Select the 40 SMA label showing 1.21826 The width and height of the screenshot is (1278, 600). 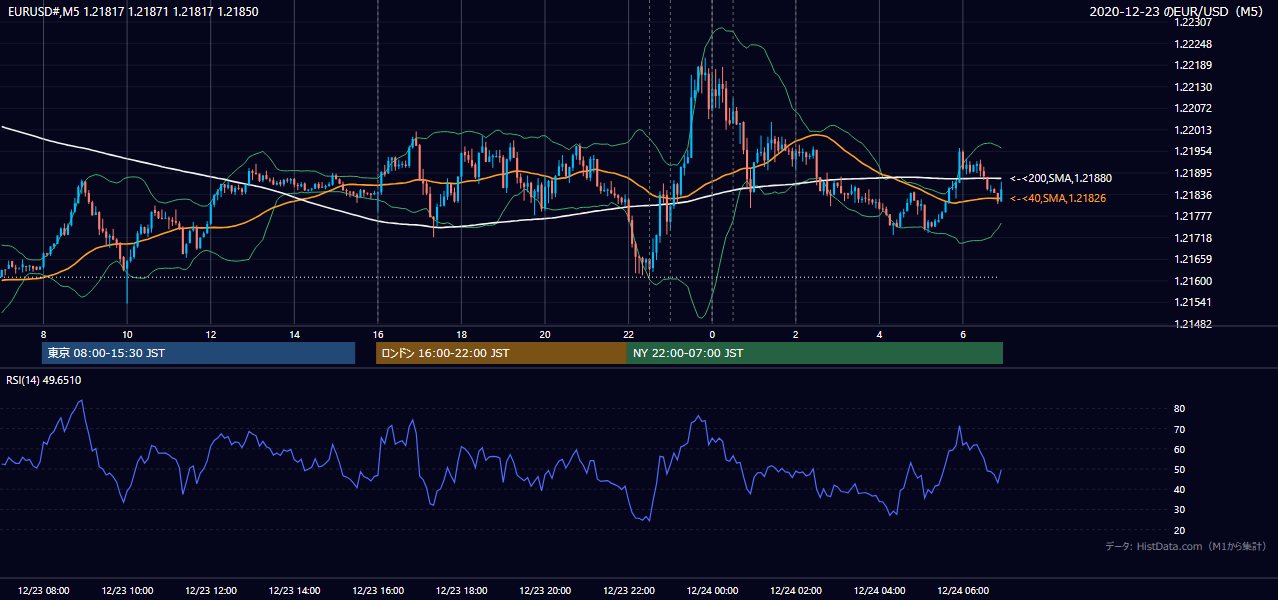pos(1058,198)
